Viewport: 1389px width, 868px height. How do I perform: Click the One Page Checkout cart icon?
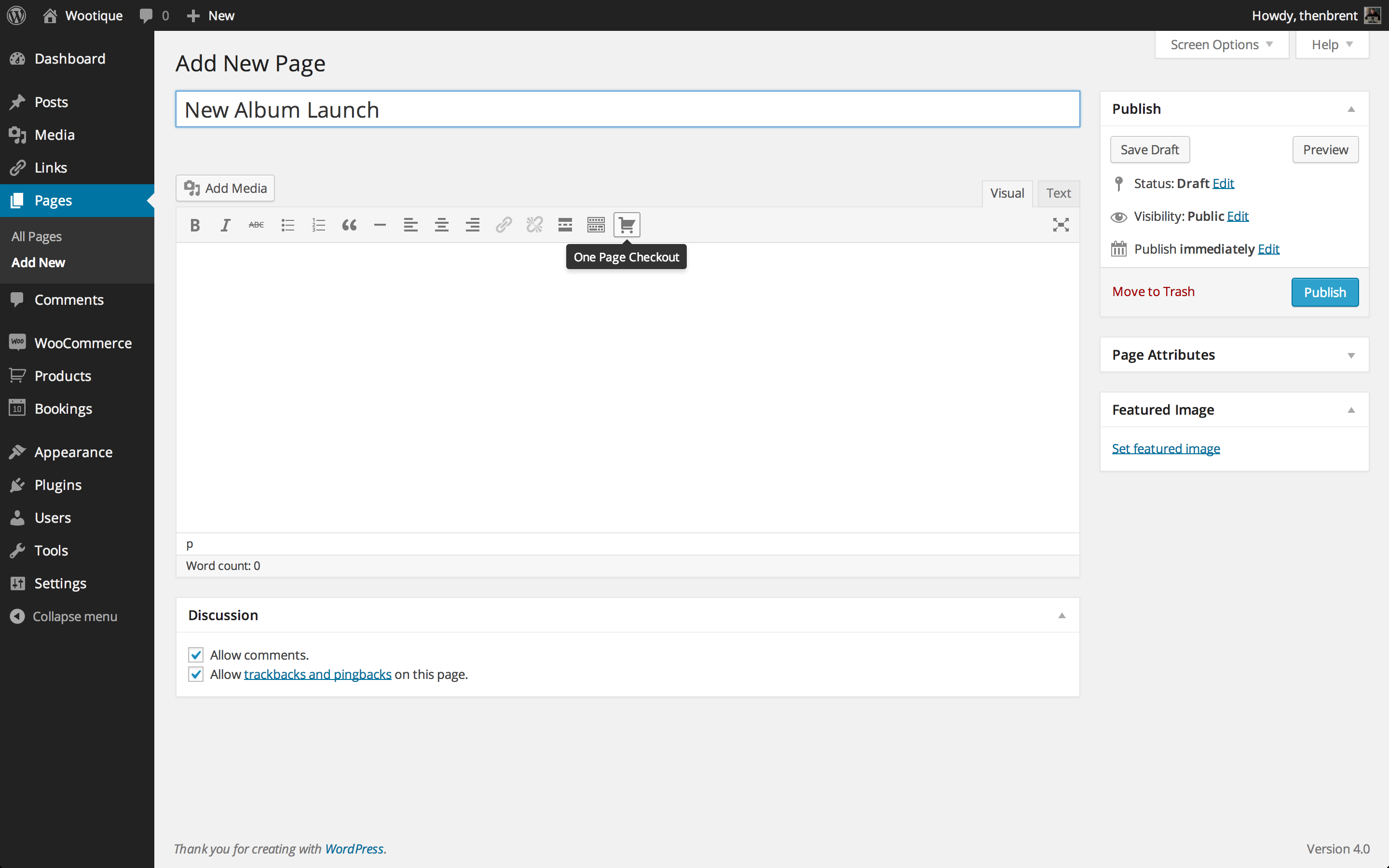coord(626,224)
